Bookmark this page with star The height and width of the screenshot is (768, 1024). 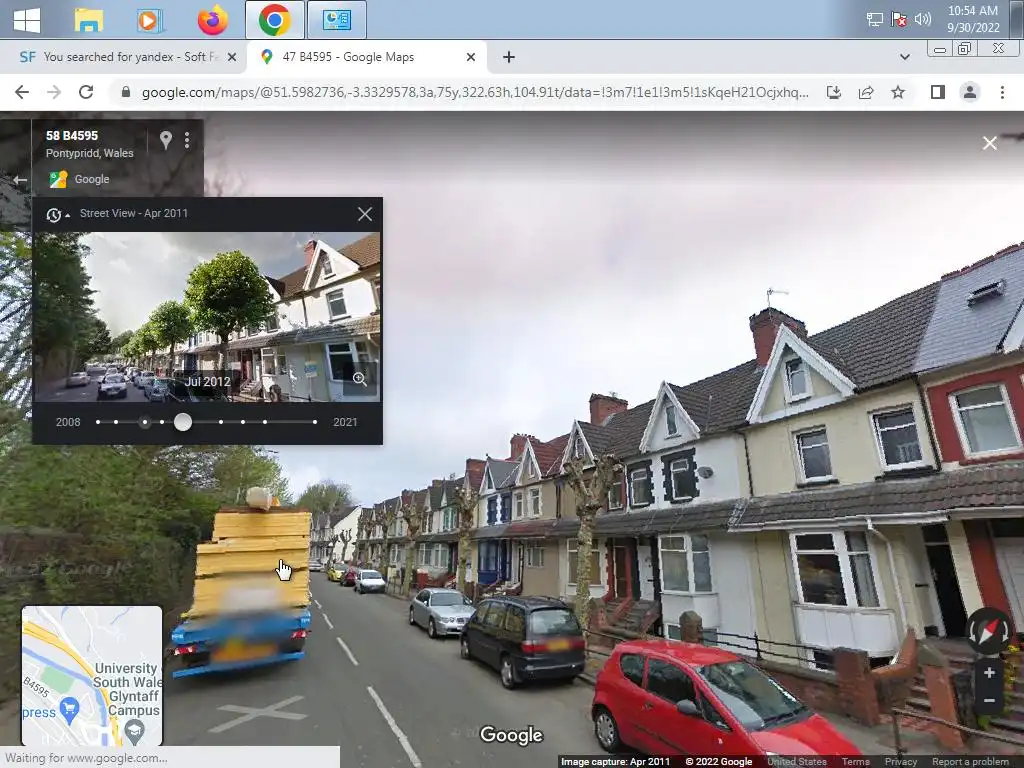(898, 92)
